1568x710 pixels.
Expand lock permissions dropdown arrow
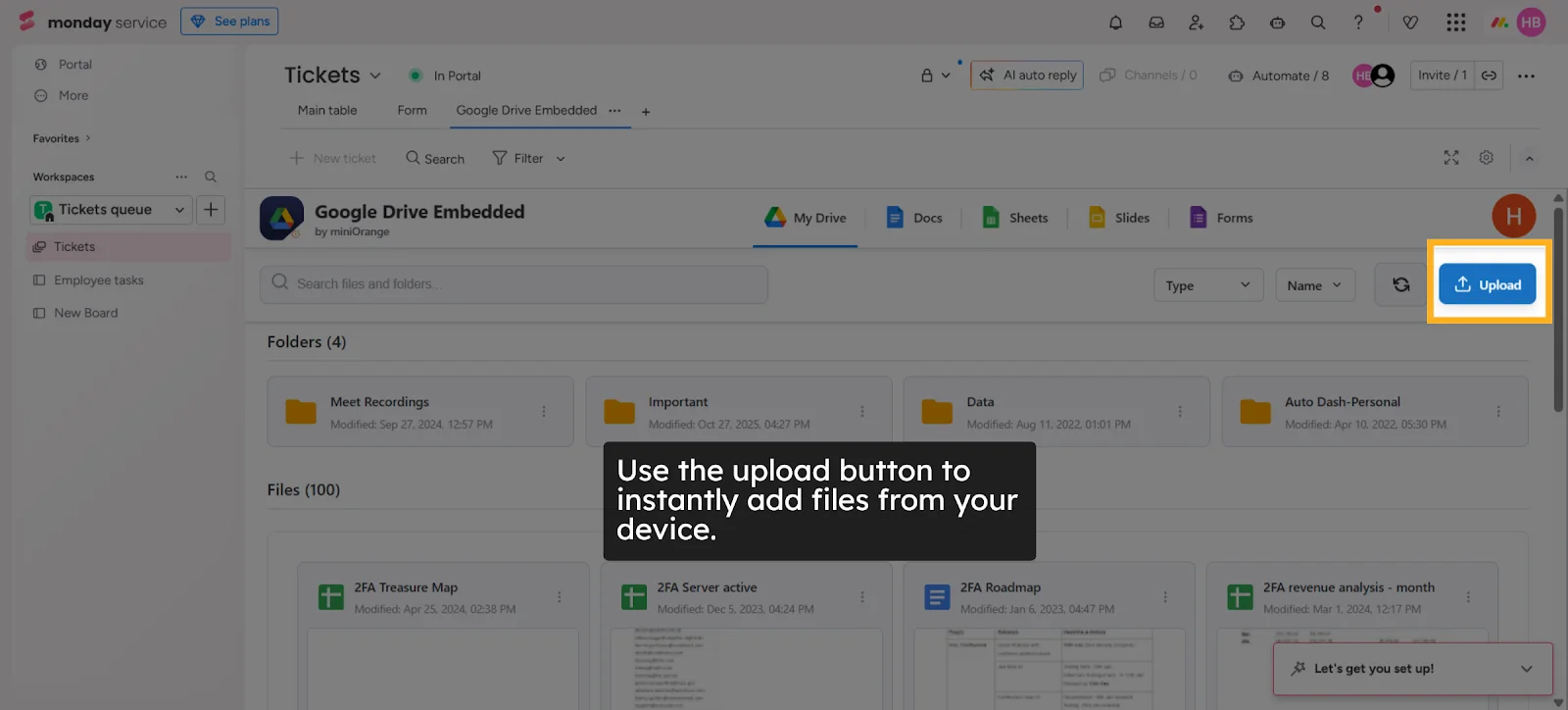[946, 76]
